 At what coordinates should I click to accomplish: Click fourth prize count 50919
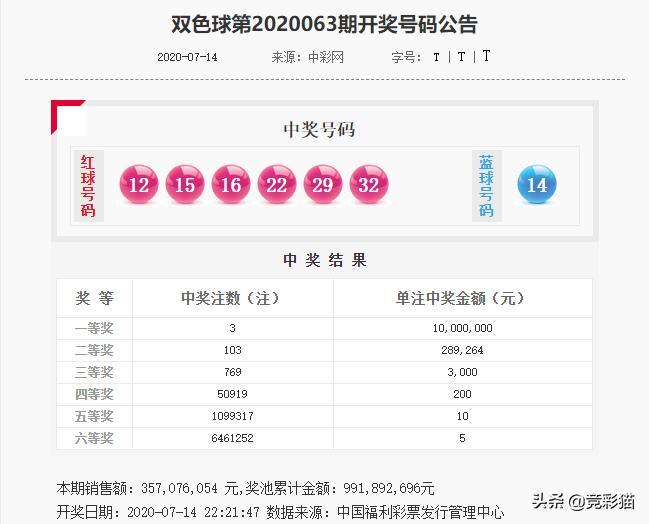pyautogui.click(x=232, y=394)
